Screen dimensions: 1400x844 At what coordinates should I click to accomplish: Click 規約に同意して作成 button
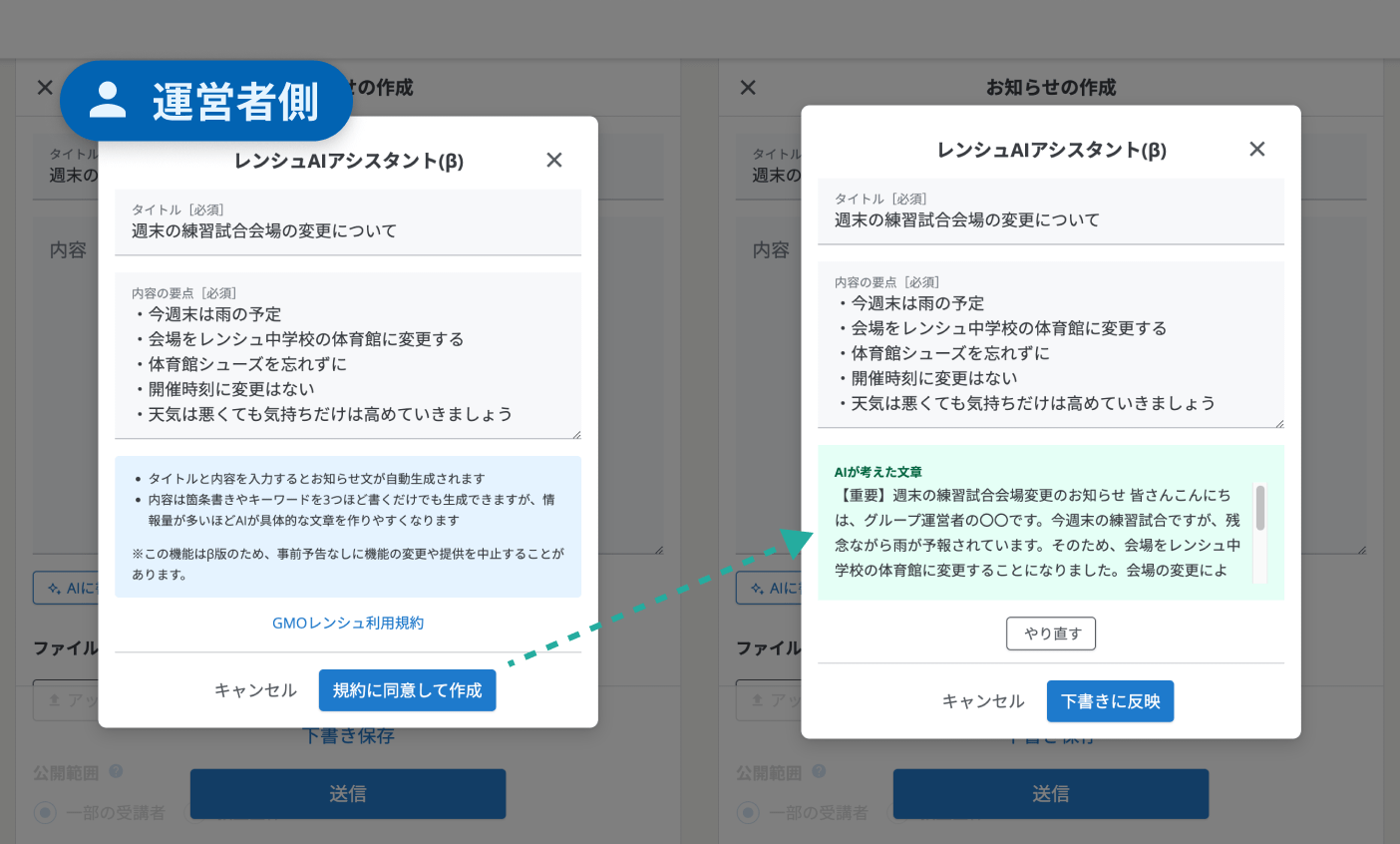pos(407,690)
